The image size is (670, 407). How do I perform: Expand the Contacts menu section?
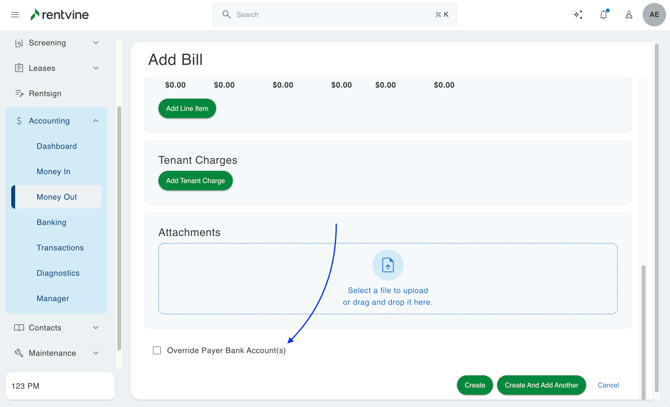coord(96,328)
